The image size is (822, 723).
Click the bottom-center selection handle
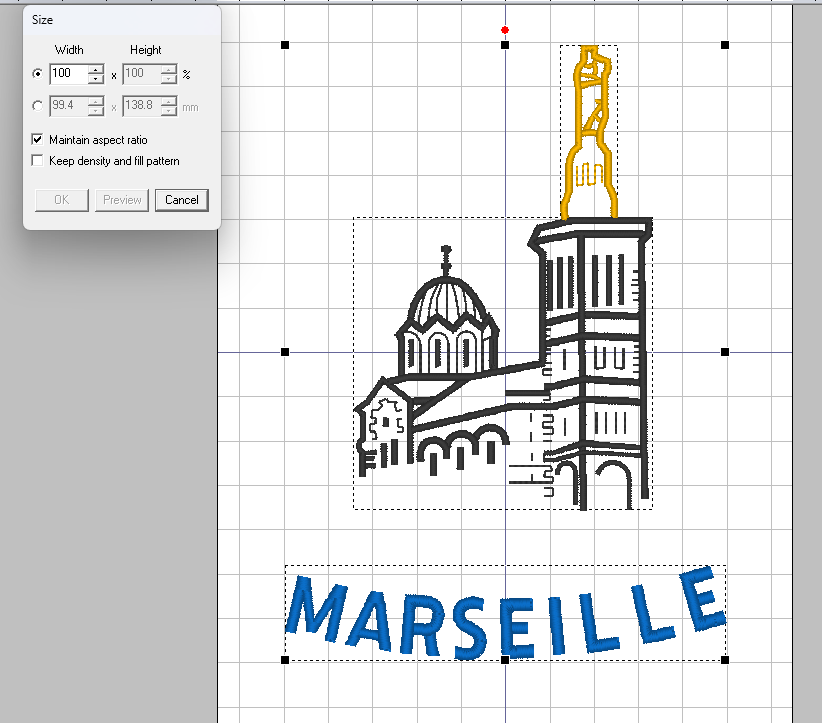[x=505, y=660]
